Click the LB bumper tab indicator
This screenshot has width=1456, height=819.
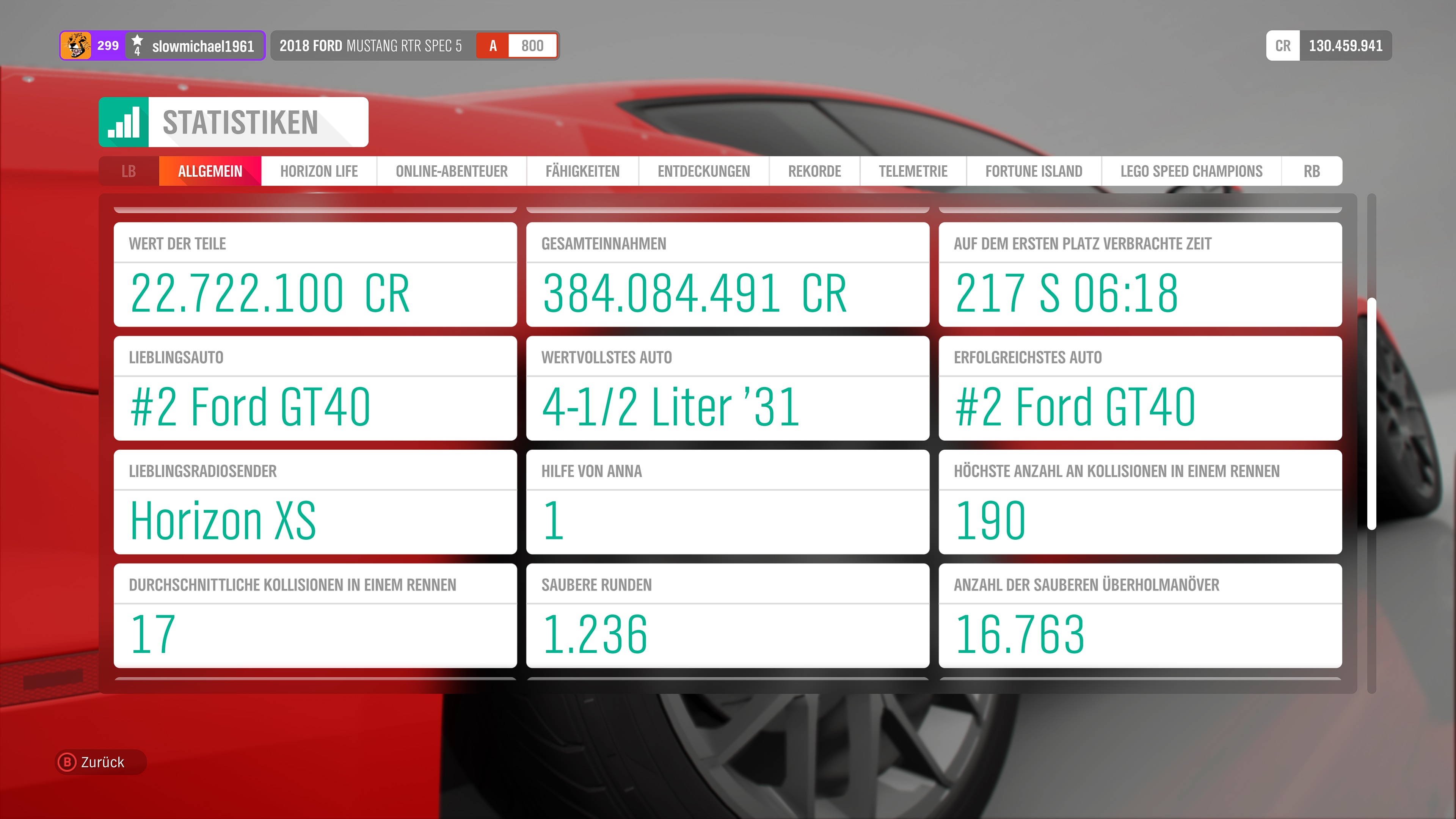129,171
